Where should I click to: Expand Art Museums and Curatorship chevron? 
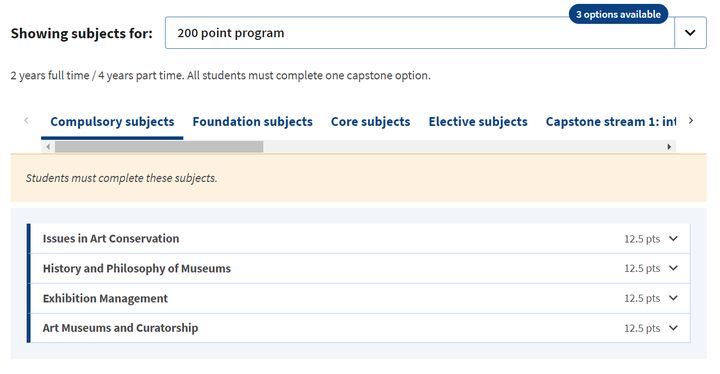coord(673,328)
